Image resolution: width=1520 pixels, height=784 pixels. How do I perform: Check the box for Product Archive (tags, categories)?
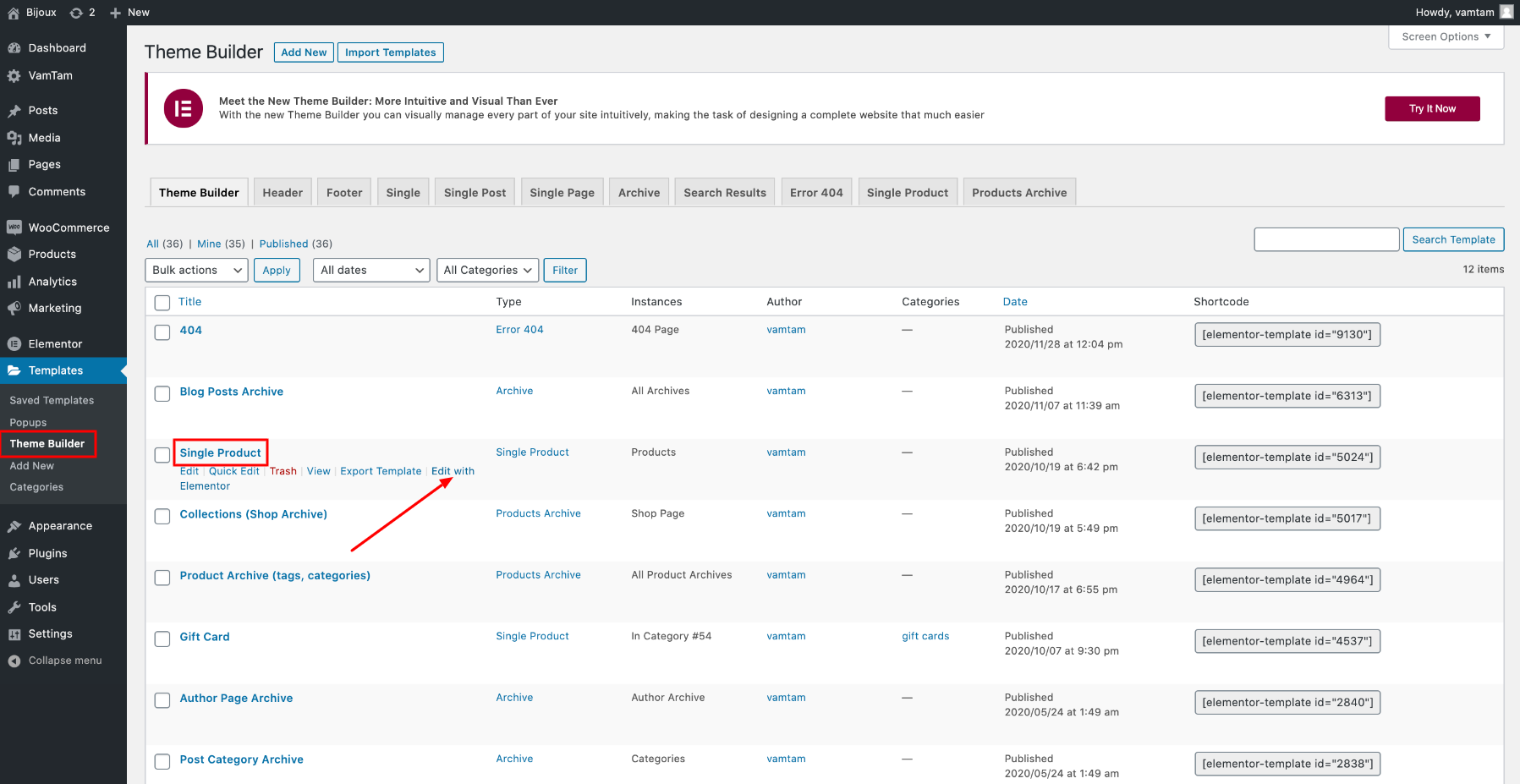coord(162,578)
